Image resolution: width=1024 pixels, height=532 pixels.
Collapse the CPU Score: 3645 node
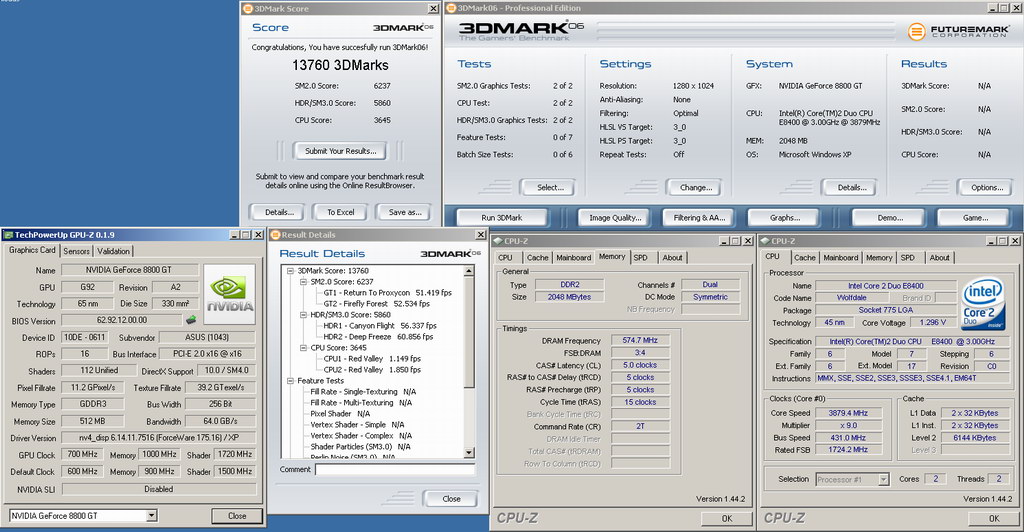click(303, 348)
